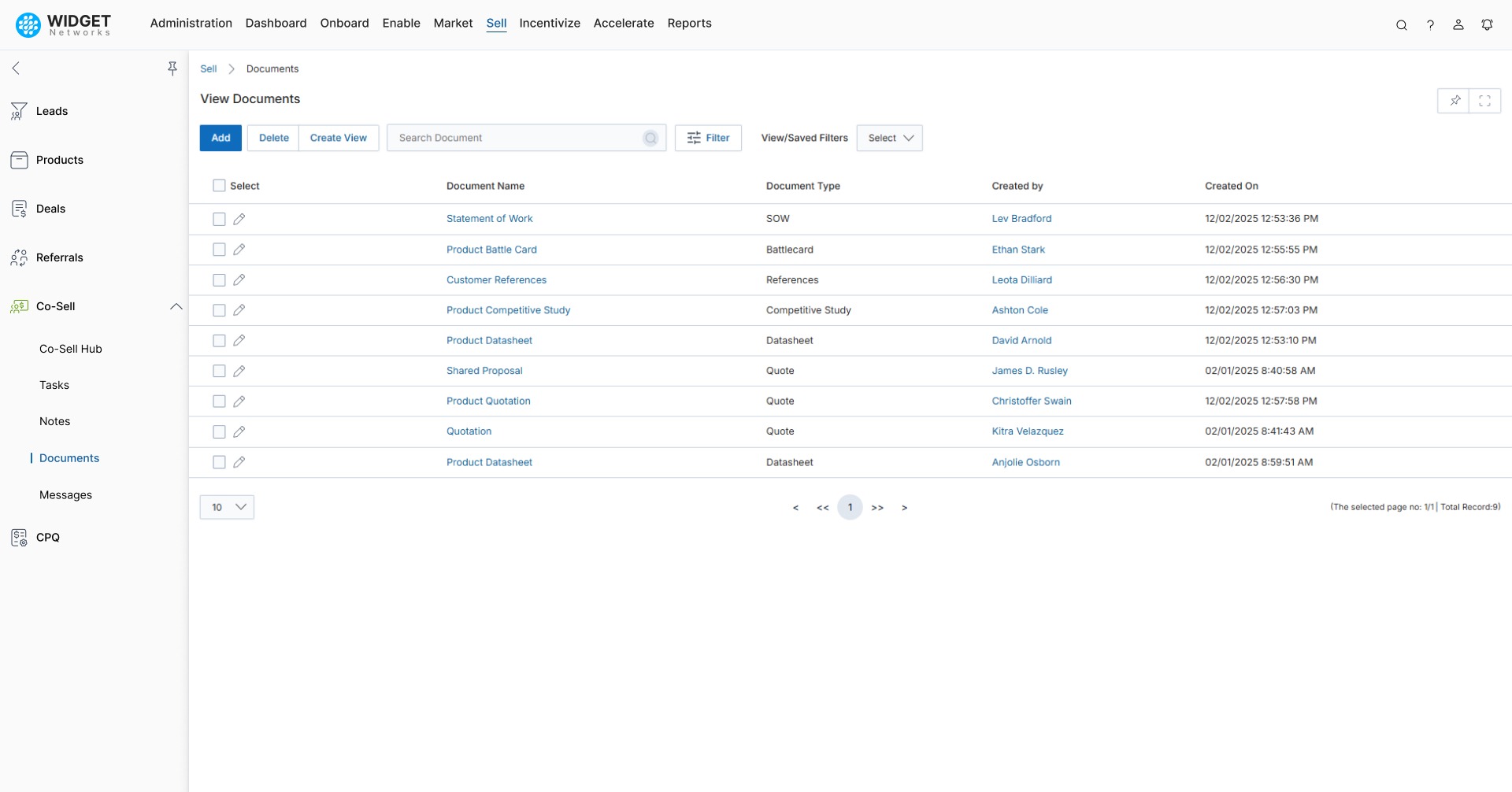The height and width of the screenshot is (792, 1512).
Task: Open the Customer References document link
Action: click(496, 279)
